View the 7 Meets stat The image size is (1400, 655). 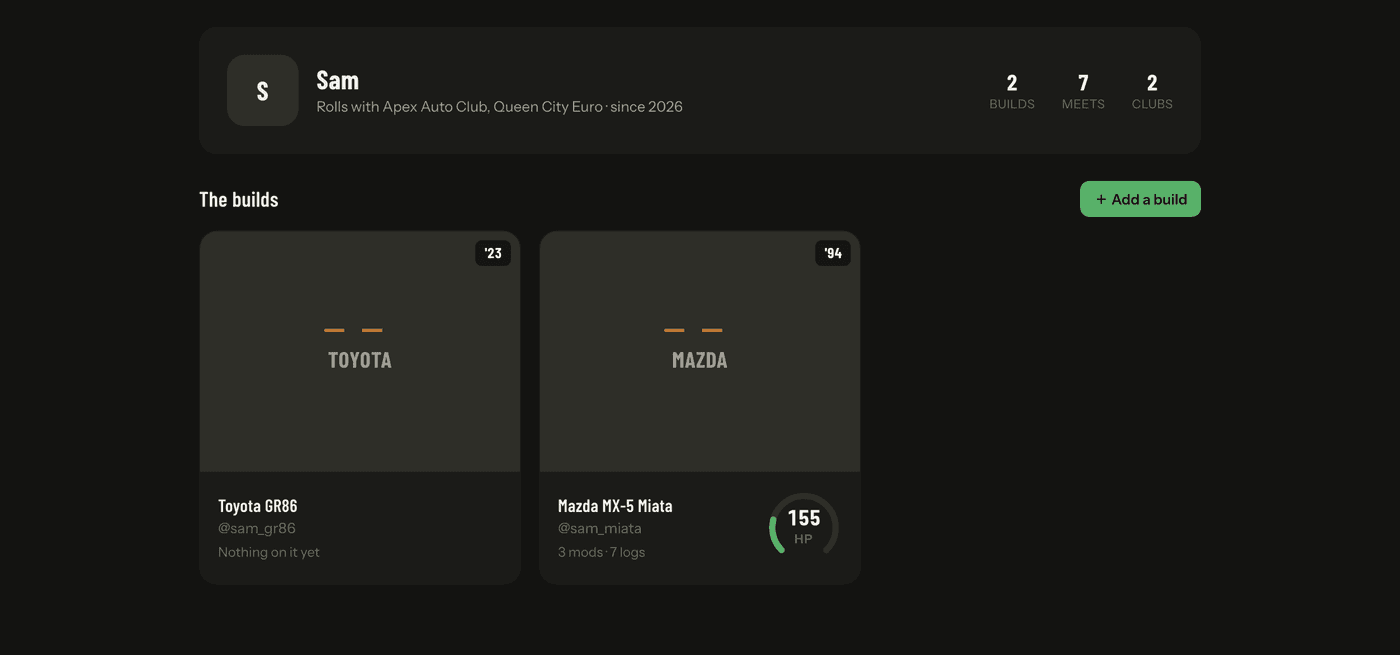(1083, 91)
